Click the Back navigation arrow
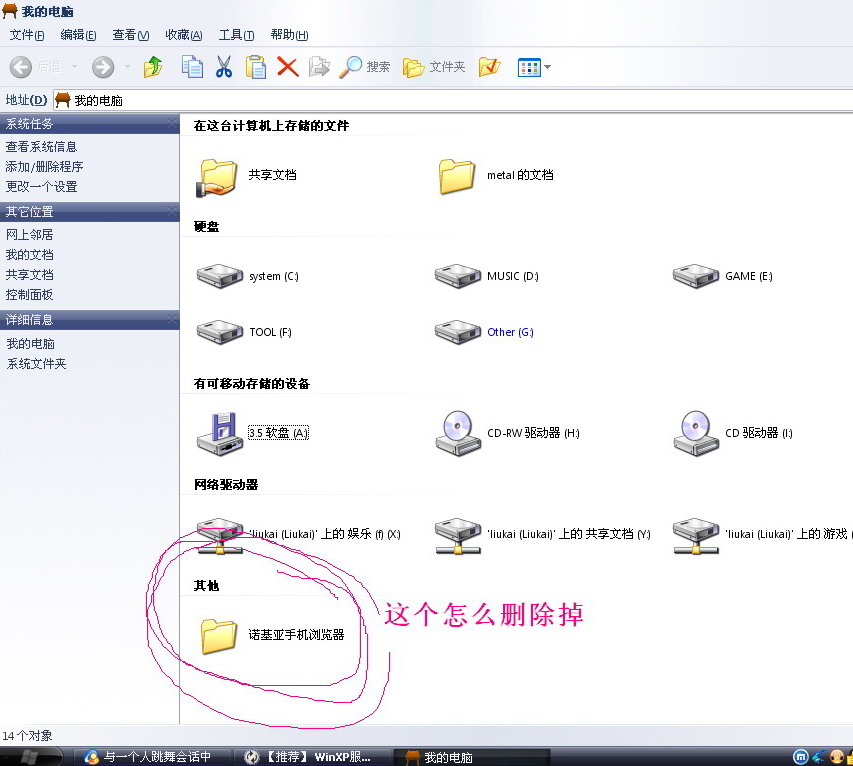 click(x=21, y=67)
